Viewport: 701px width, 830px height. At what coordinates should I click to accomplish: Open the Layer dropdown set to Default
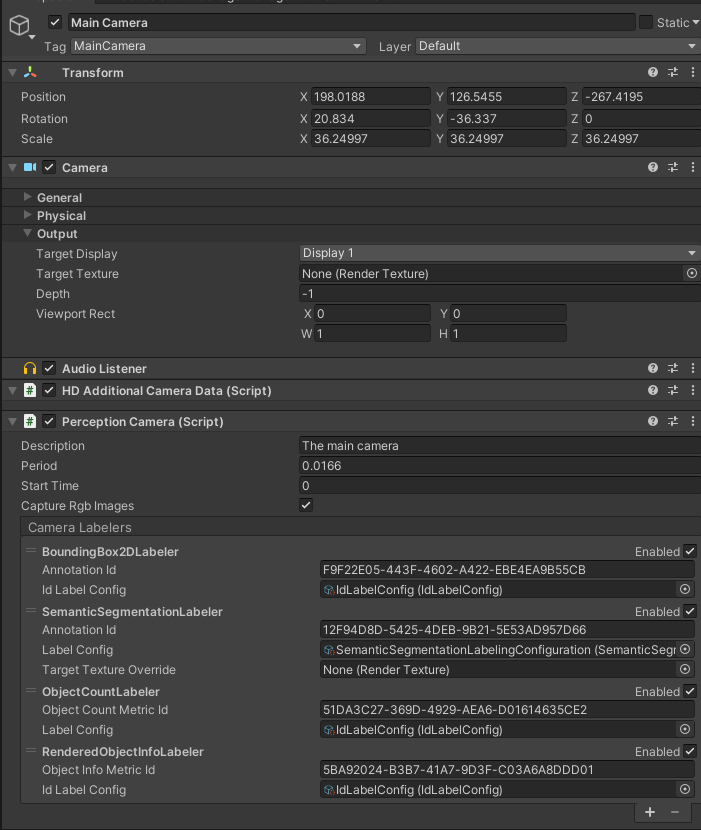(556, 46)
